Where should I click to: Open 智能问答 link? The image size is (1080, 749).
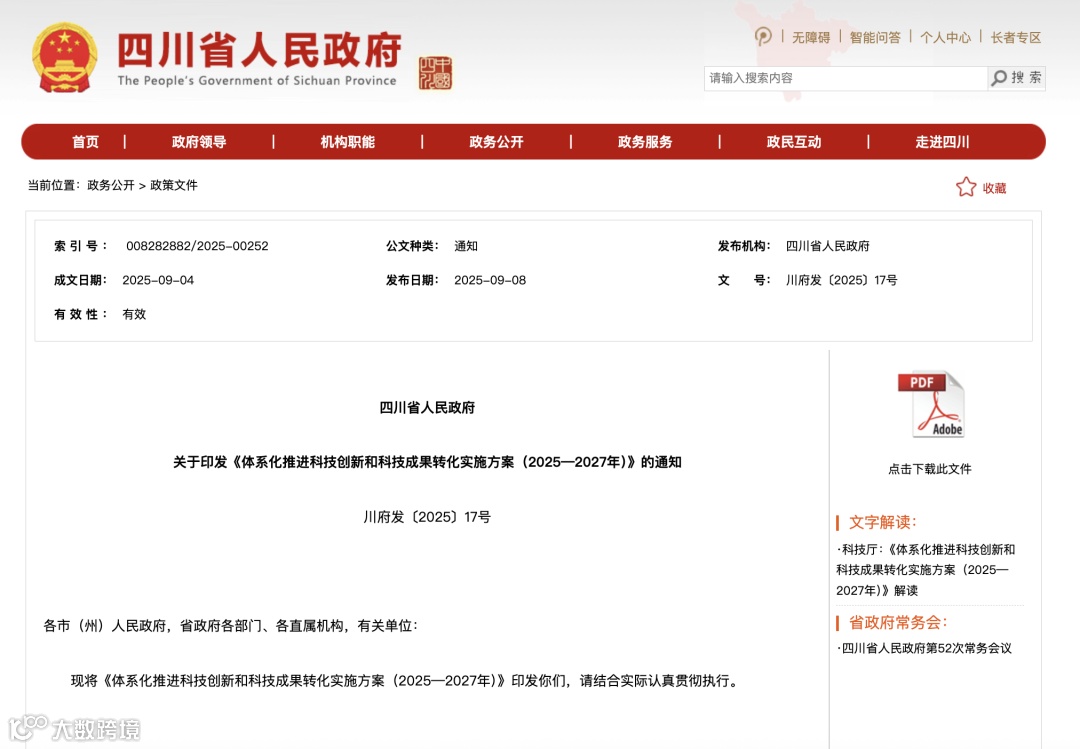(x=875, y=37)
